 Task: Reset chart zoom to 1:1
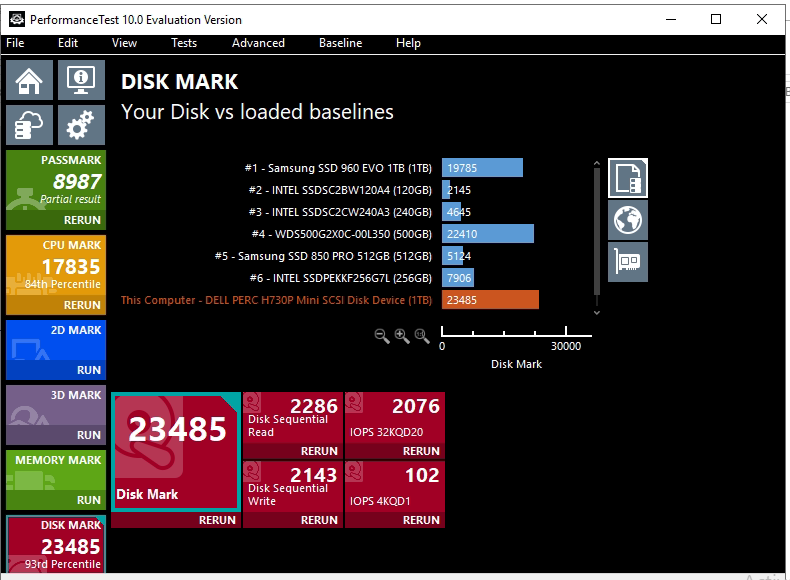tap(422, 336)
